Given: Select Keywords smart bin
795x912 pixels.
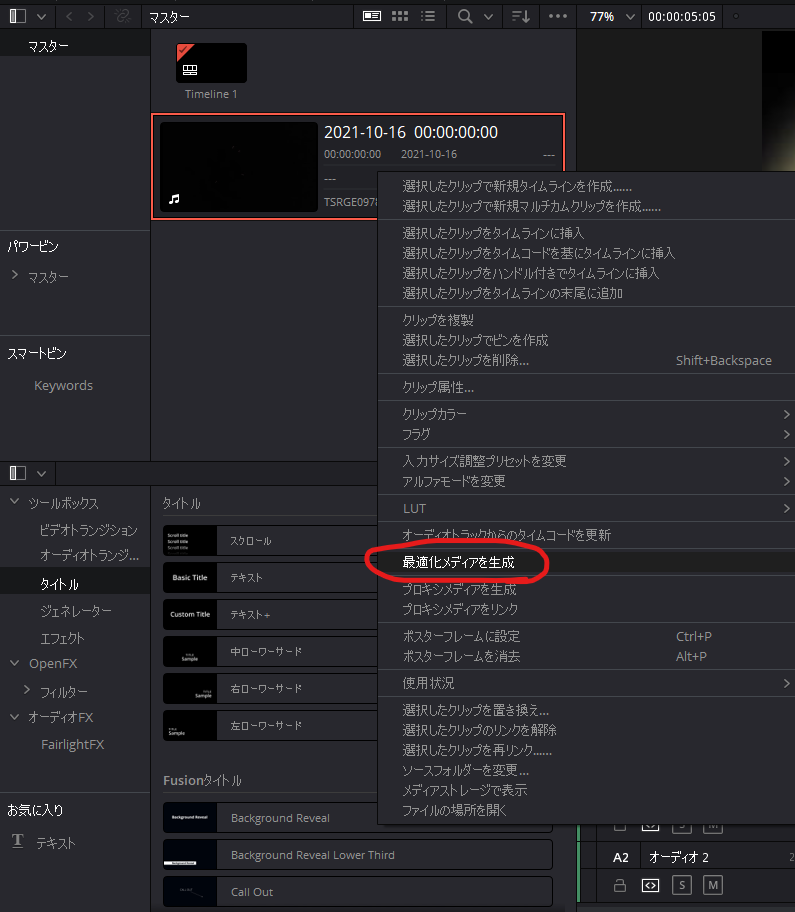Looking at the screenshot, I should pos(63,386).
